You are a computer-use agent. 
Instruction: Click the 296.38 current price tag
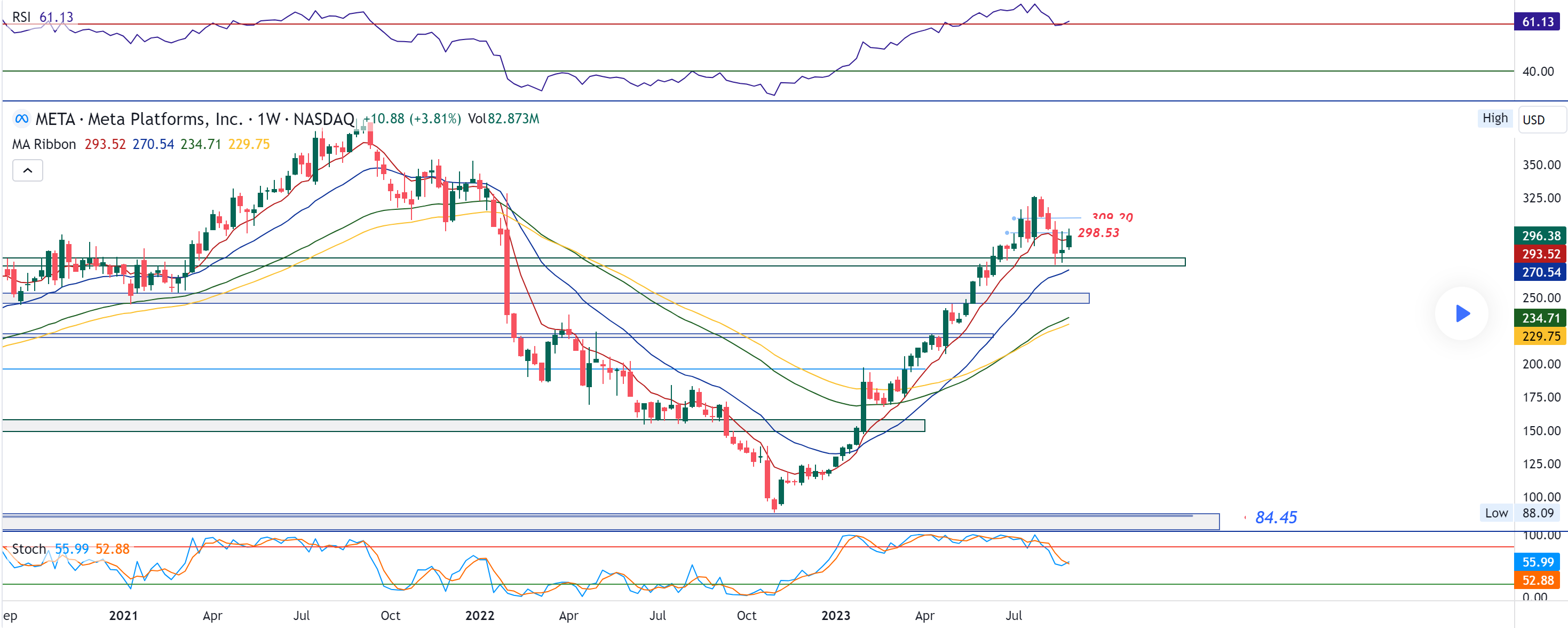pyautogui.click(x=1540, y=236)
